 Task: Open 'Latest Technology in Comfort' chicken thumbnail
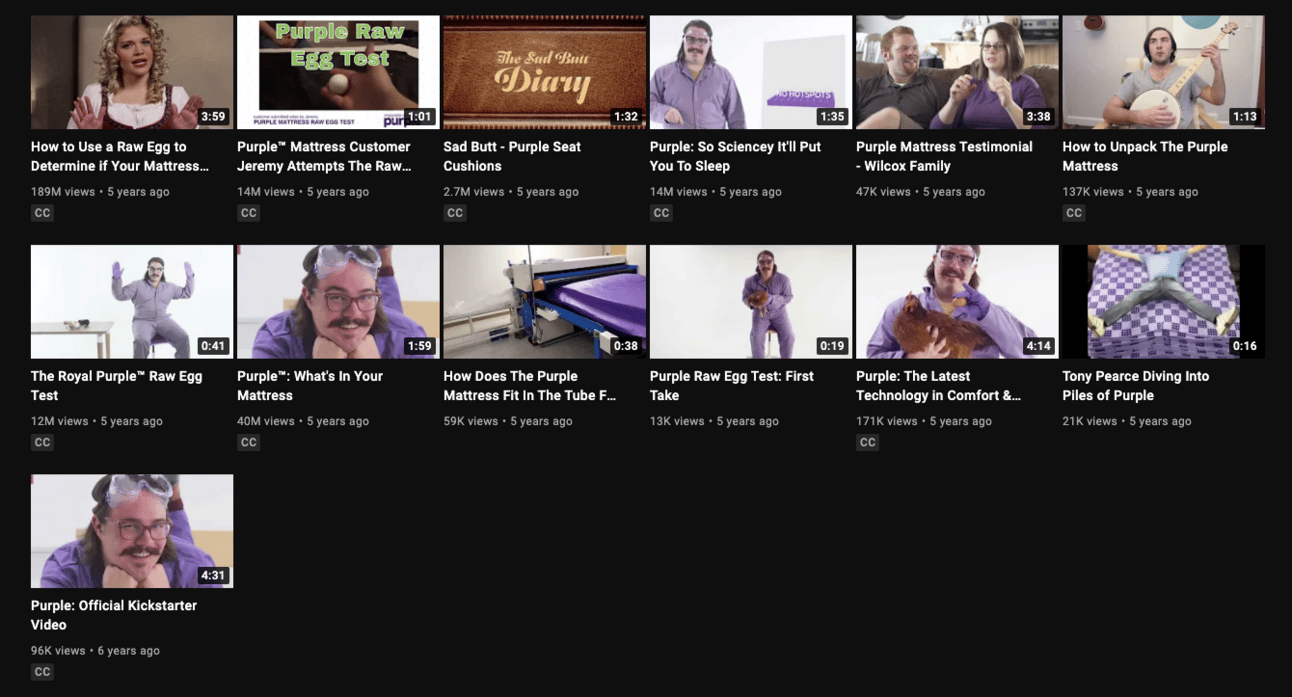click(x=957, y=301)
